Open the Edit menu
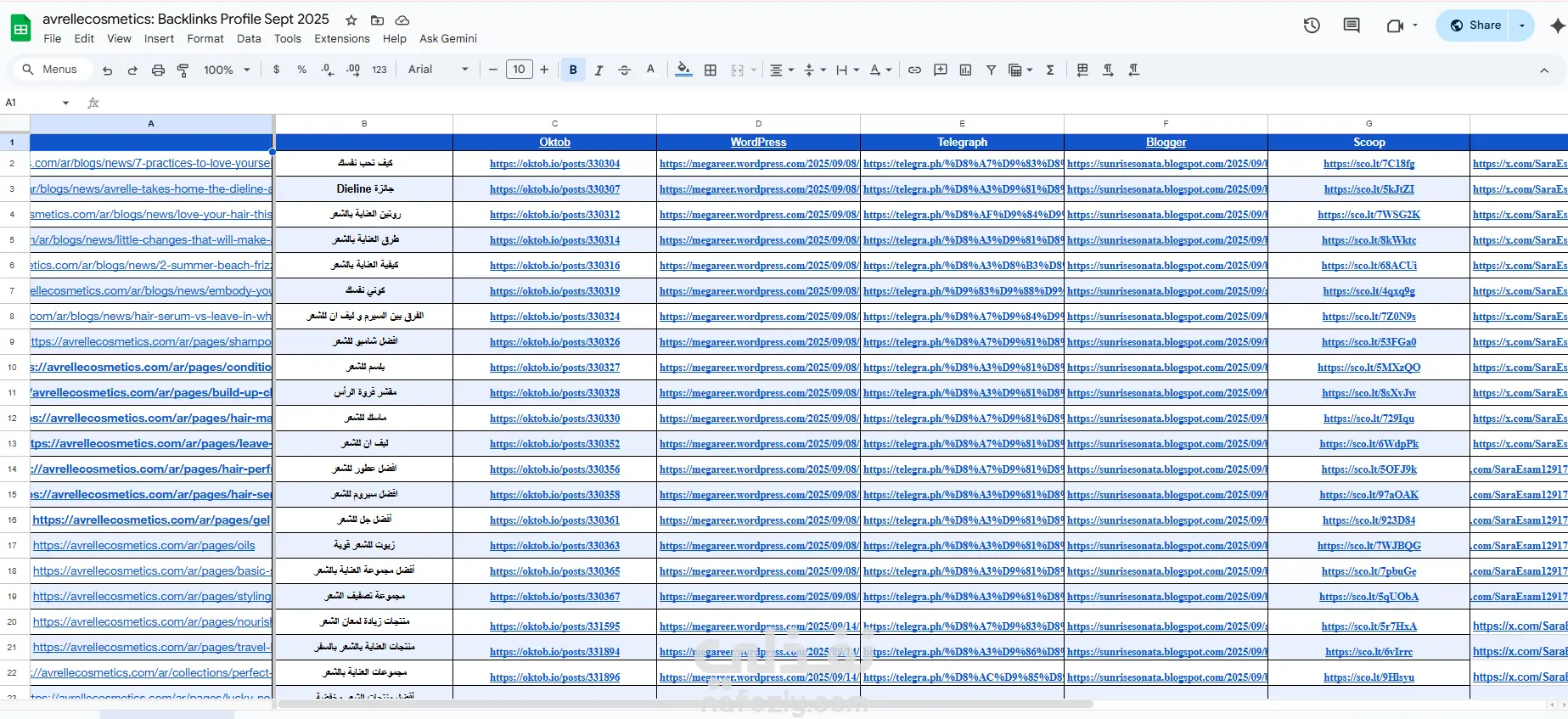1568x719 pixels. [84, 39]
